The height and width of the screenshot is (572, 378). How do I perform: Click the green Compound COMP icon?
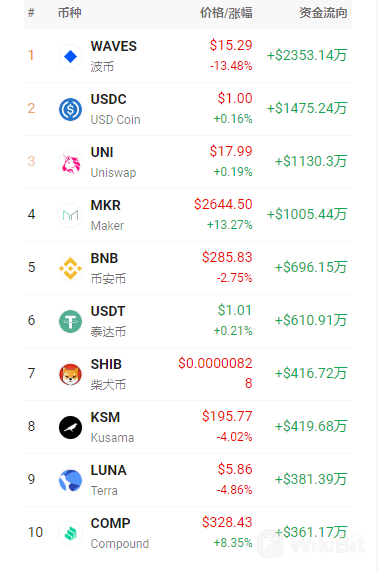(70, 533)
